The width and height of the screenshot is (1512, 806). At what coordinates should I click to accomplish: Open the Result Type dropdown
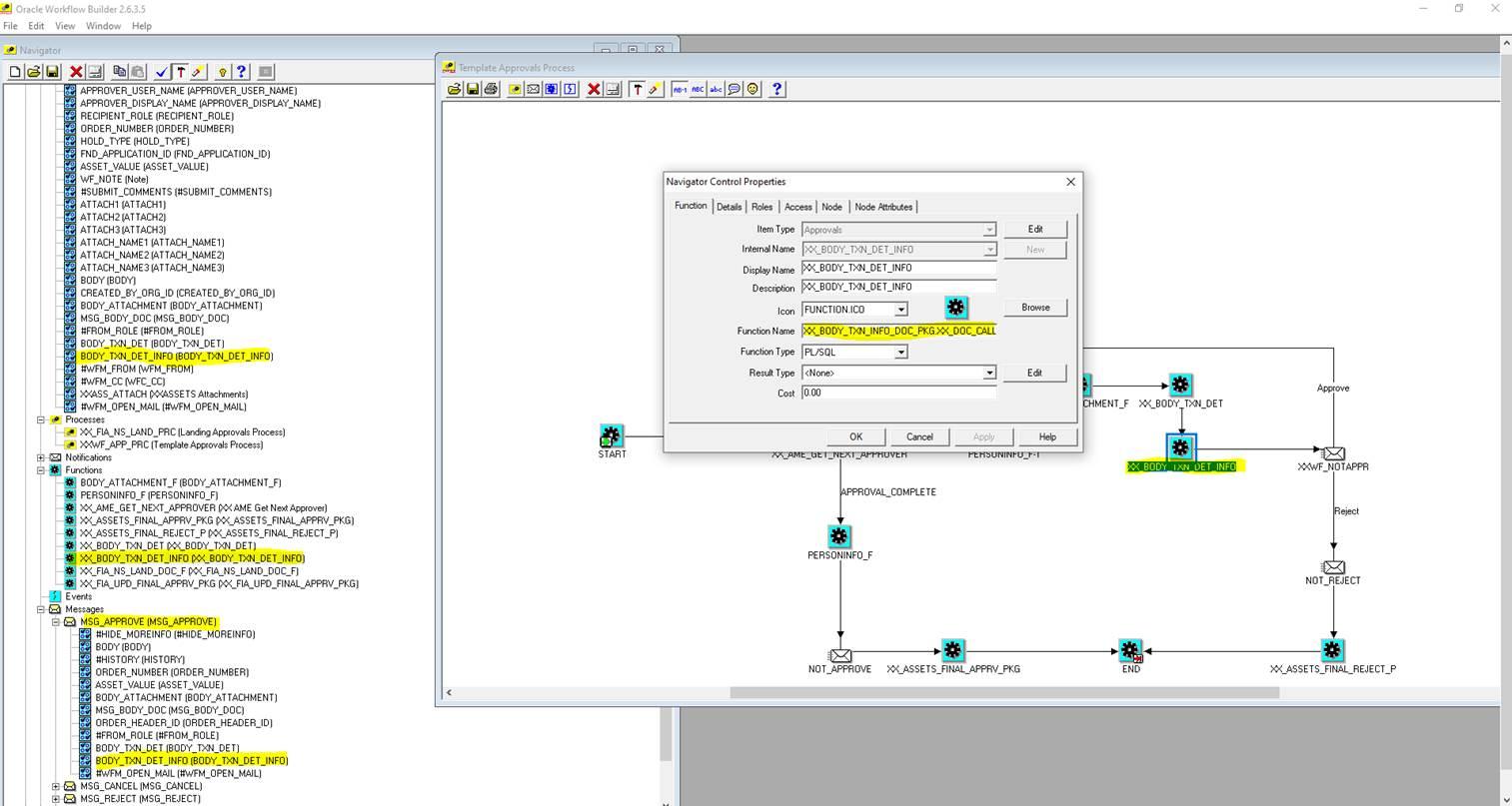[989, 373]
